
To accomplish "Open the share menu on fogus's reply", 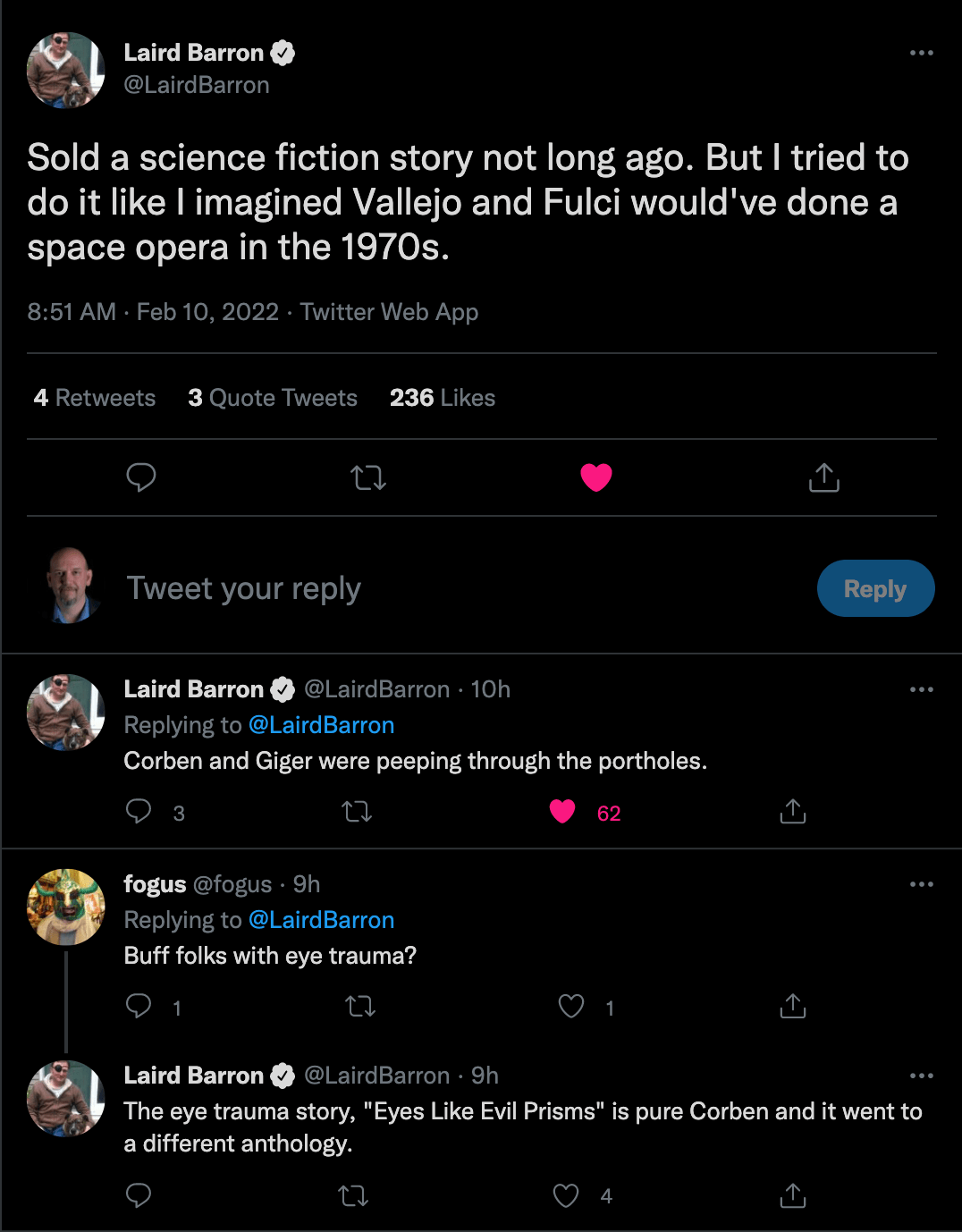I will (792, 1006).
